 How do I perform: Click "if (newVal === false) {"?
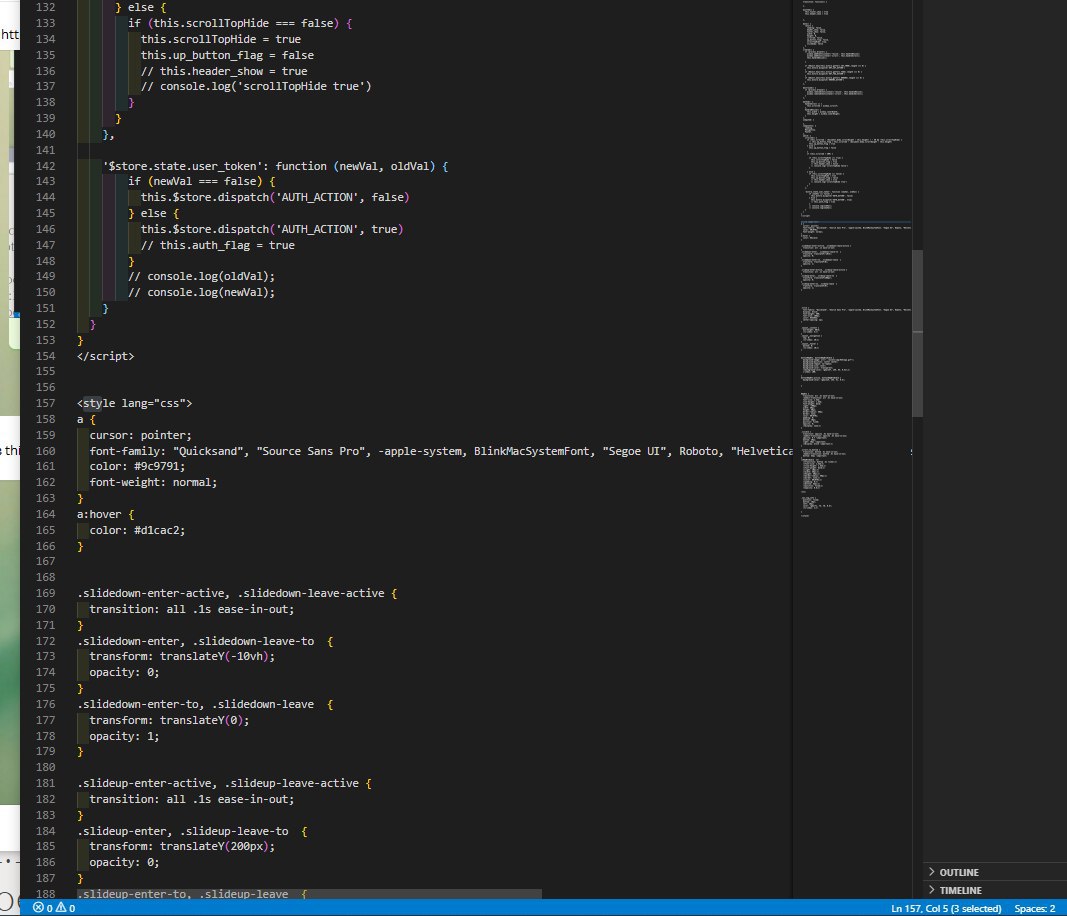pos(201,182)
